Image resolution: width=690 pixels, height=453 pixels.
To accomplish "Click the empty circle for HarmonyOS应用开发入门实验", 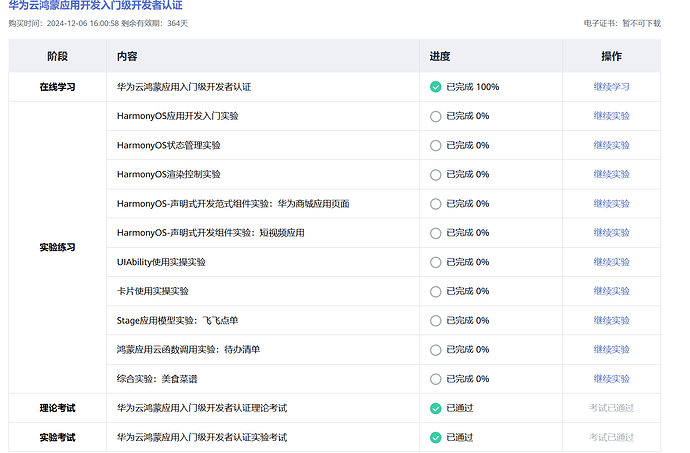I will pos(435,116).
